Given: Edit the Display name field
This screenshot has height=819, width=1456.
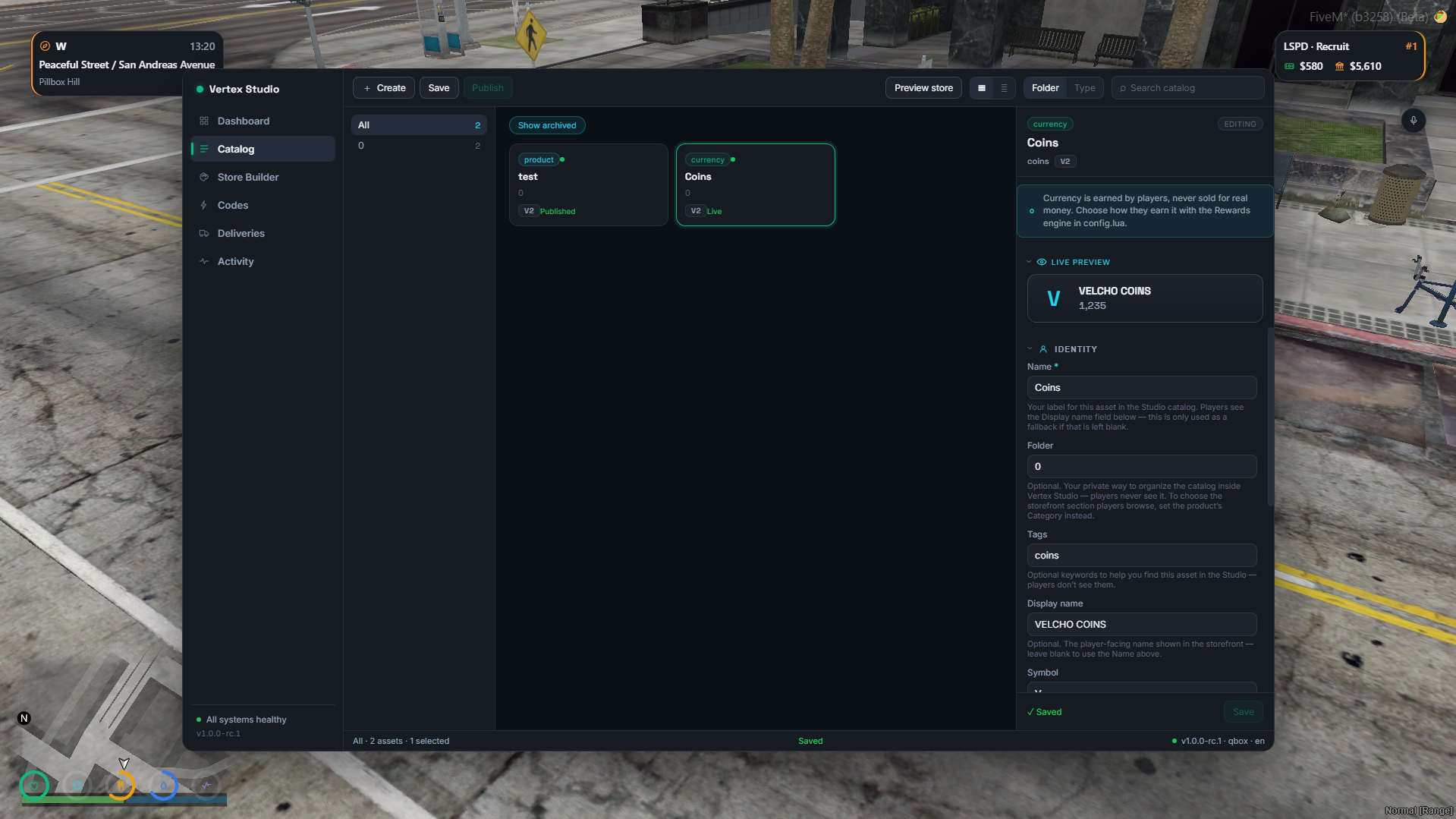Looking at the screenshot, I should (1142, 625).
